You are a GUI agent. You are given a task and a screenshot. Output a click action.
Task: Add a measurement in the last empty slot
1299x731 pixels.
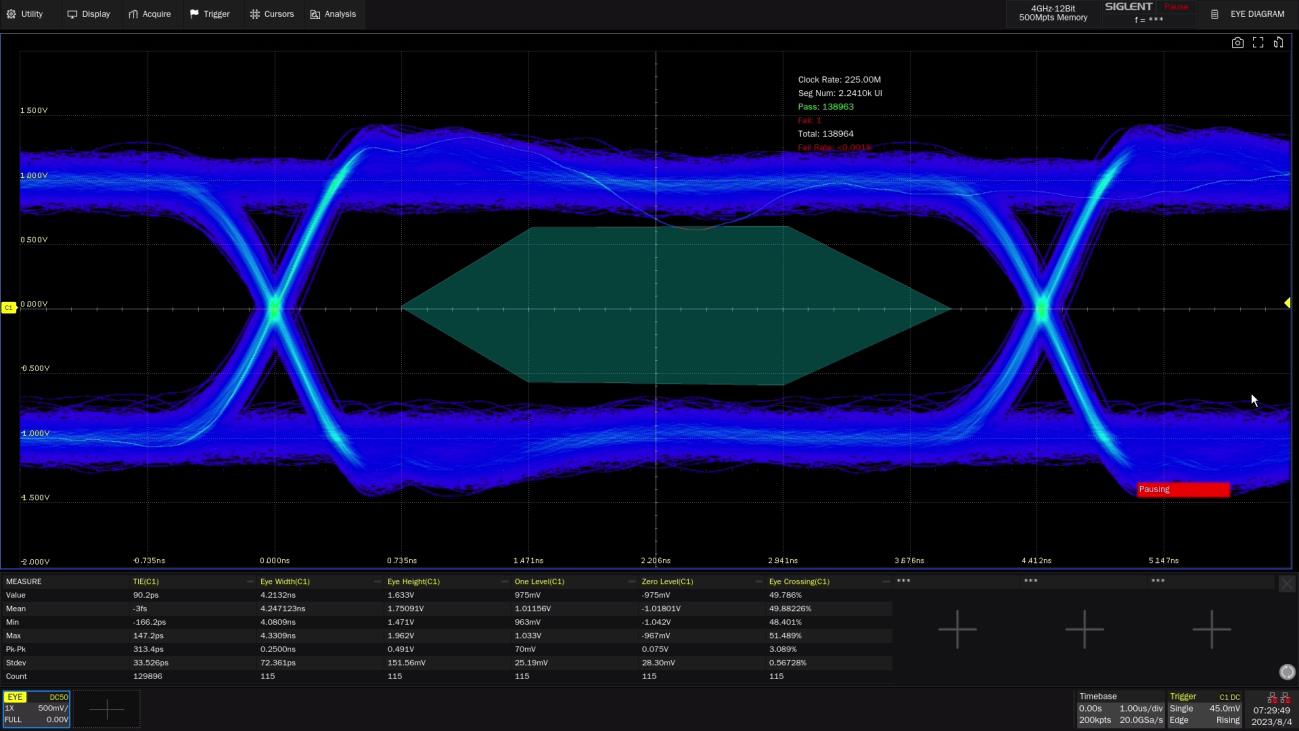pos(1211,629)
